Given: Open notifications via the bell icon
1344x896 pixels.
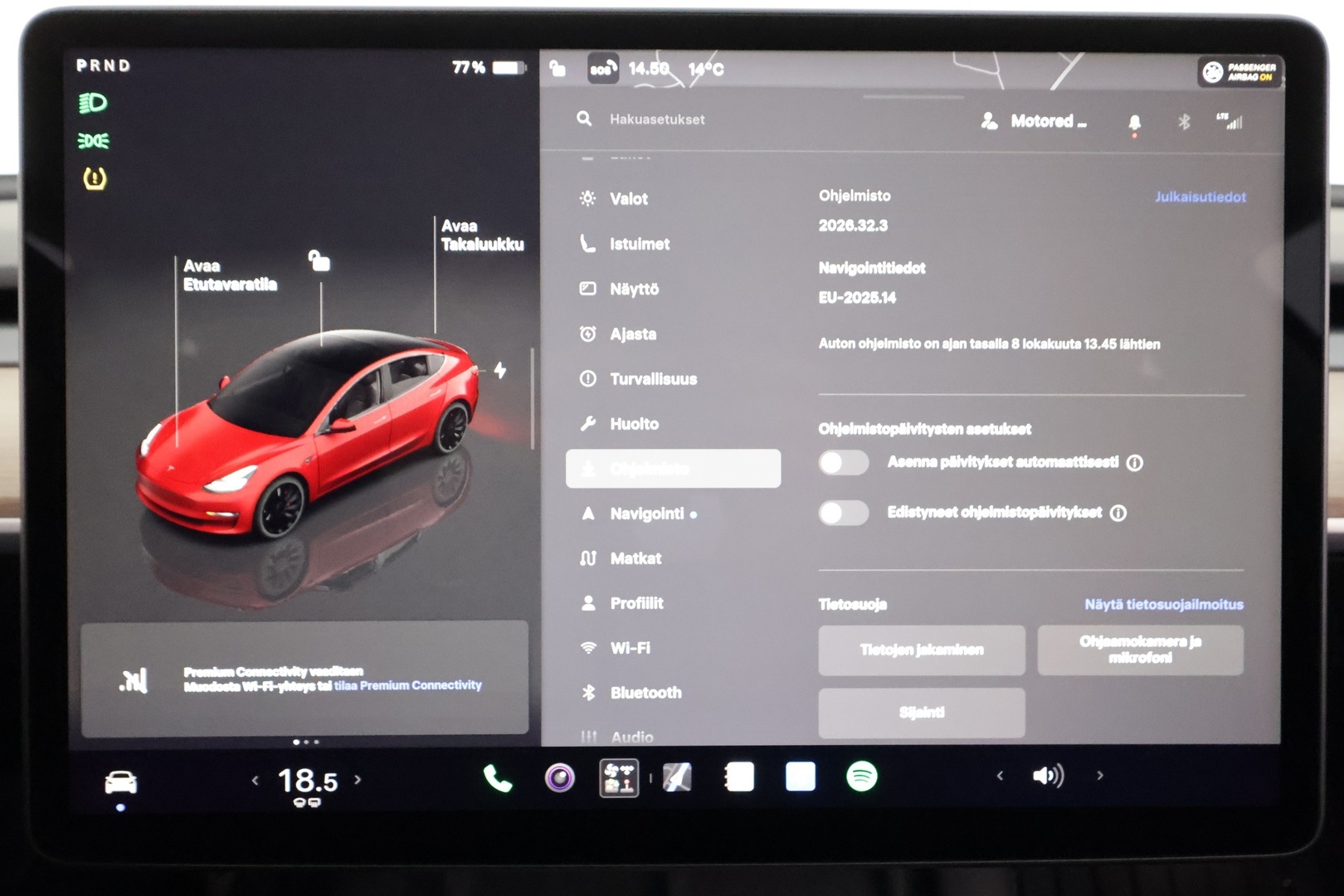Looking at the screenshot, I should 1134,123.
